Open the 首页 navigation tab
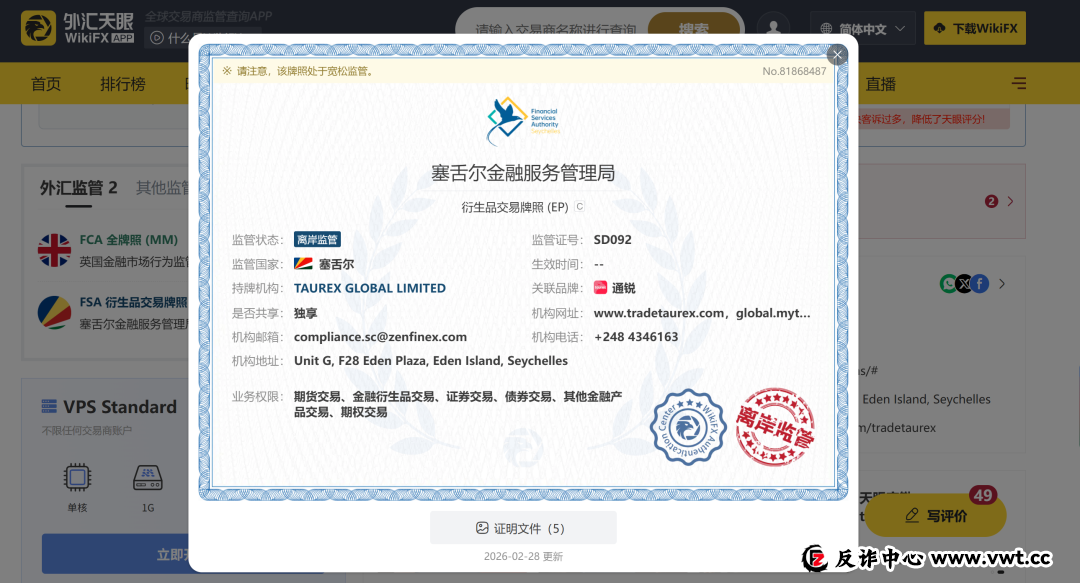The image size is (1080, 583). [46, 84]
